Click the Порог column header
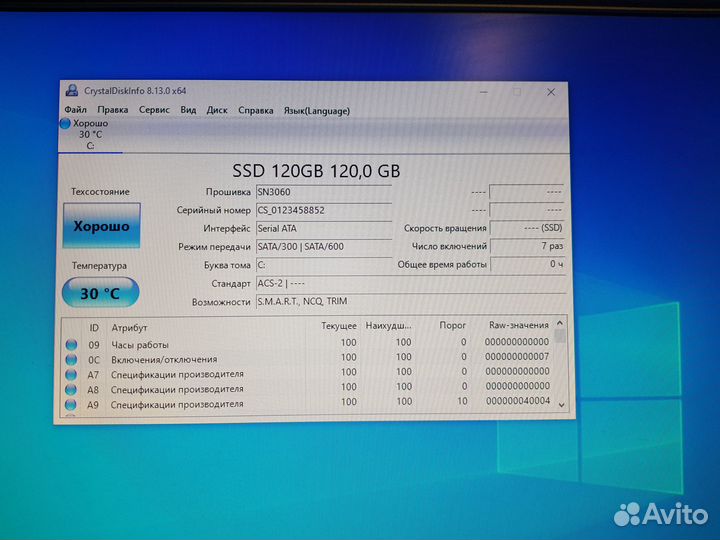The height and width of the screenshot is (540, 720). (452, 325)
